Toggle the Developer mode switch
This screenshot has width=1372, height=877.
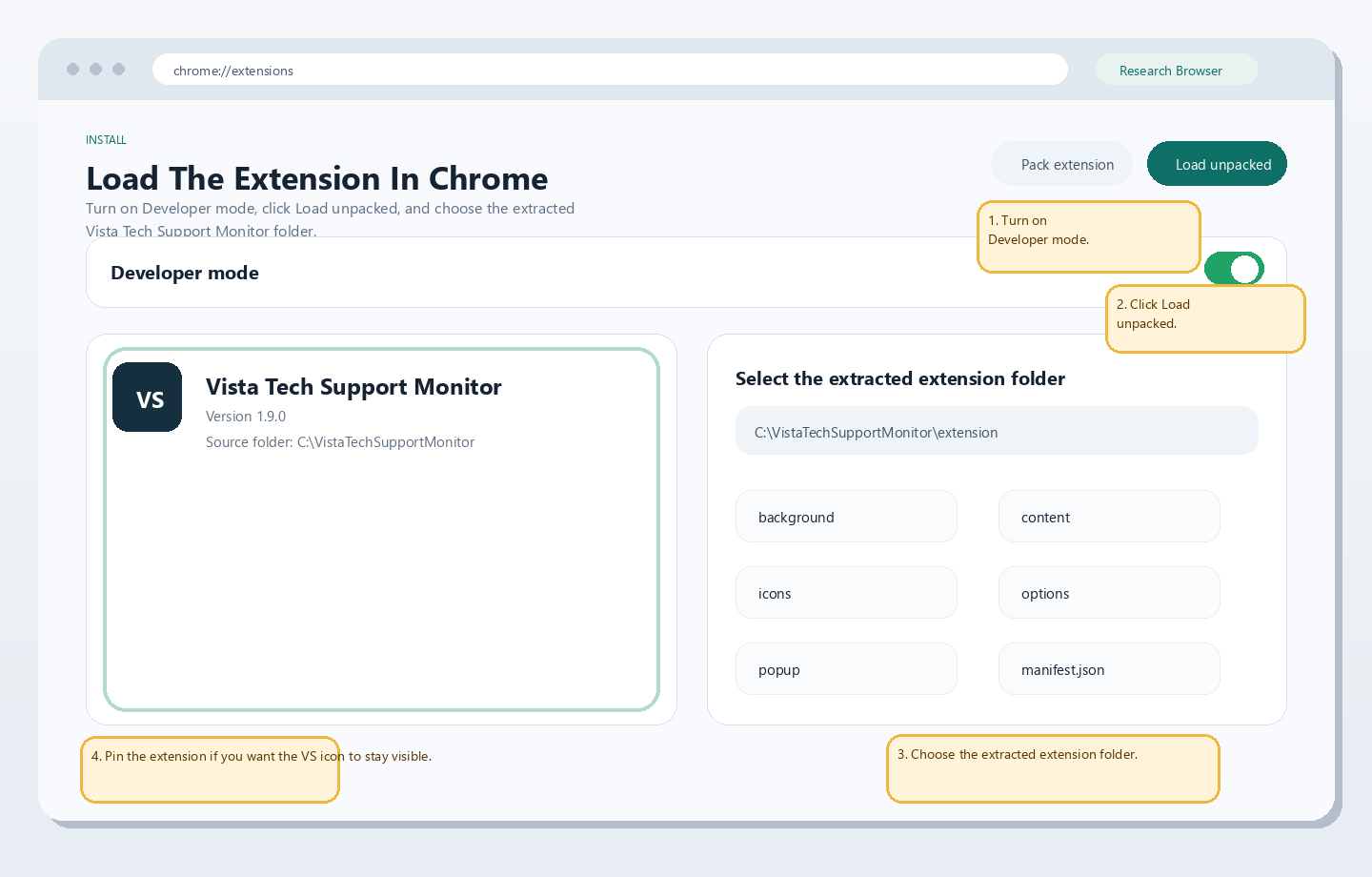coord(1234,269)
